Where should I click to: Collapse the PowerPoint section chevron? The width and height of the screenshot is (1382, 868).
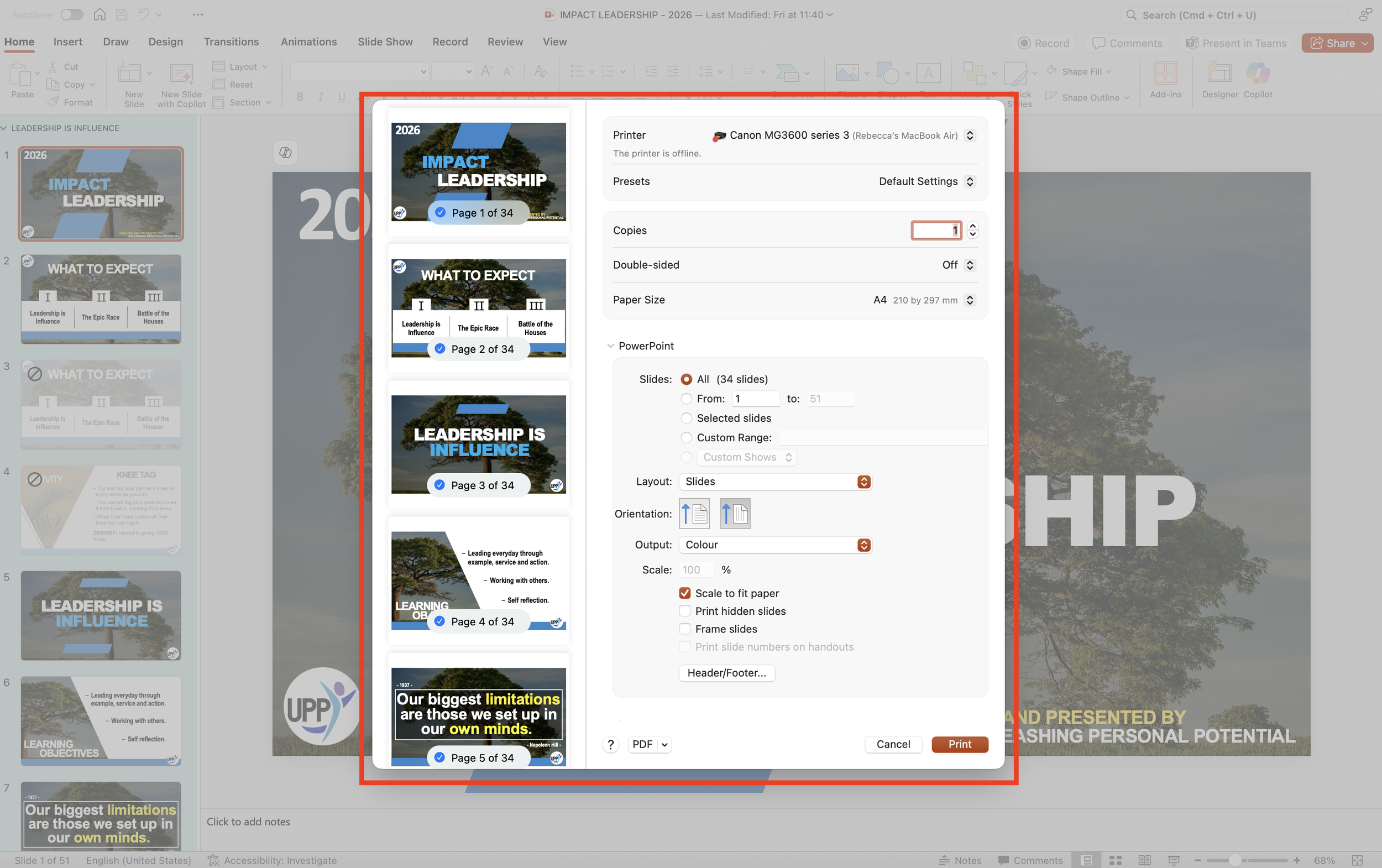point(610,346)
